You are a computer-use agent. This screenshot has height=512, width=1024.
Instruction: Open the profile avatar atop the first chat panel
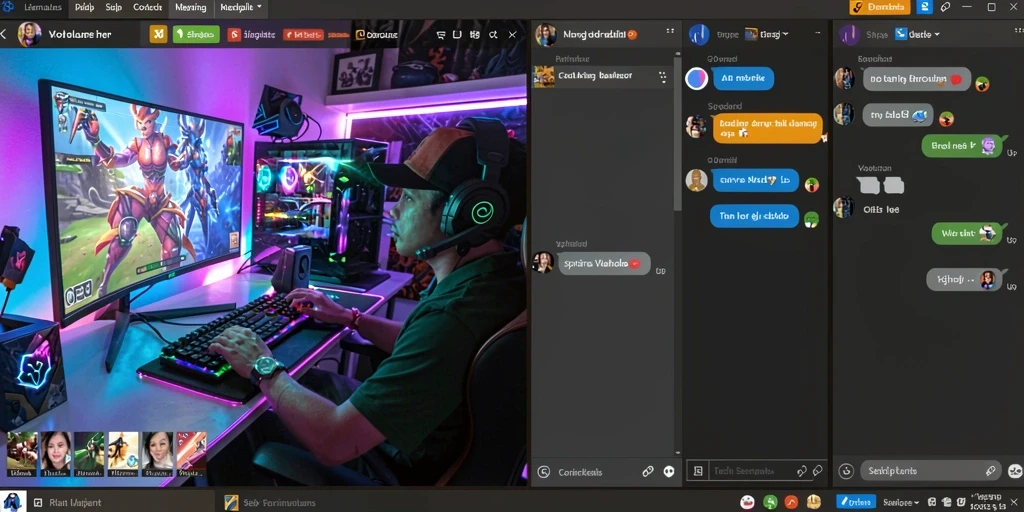pos(546,35)
